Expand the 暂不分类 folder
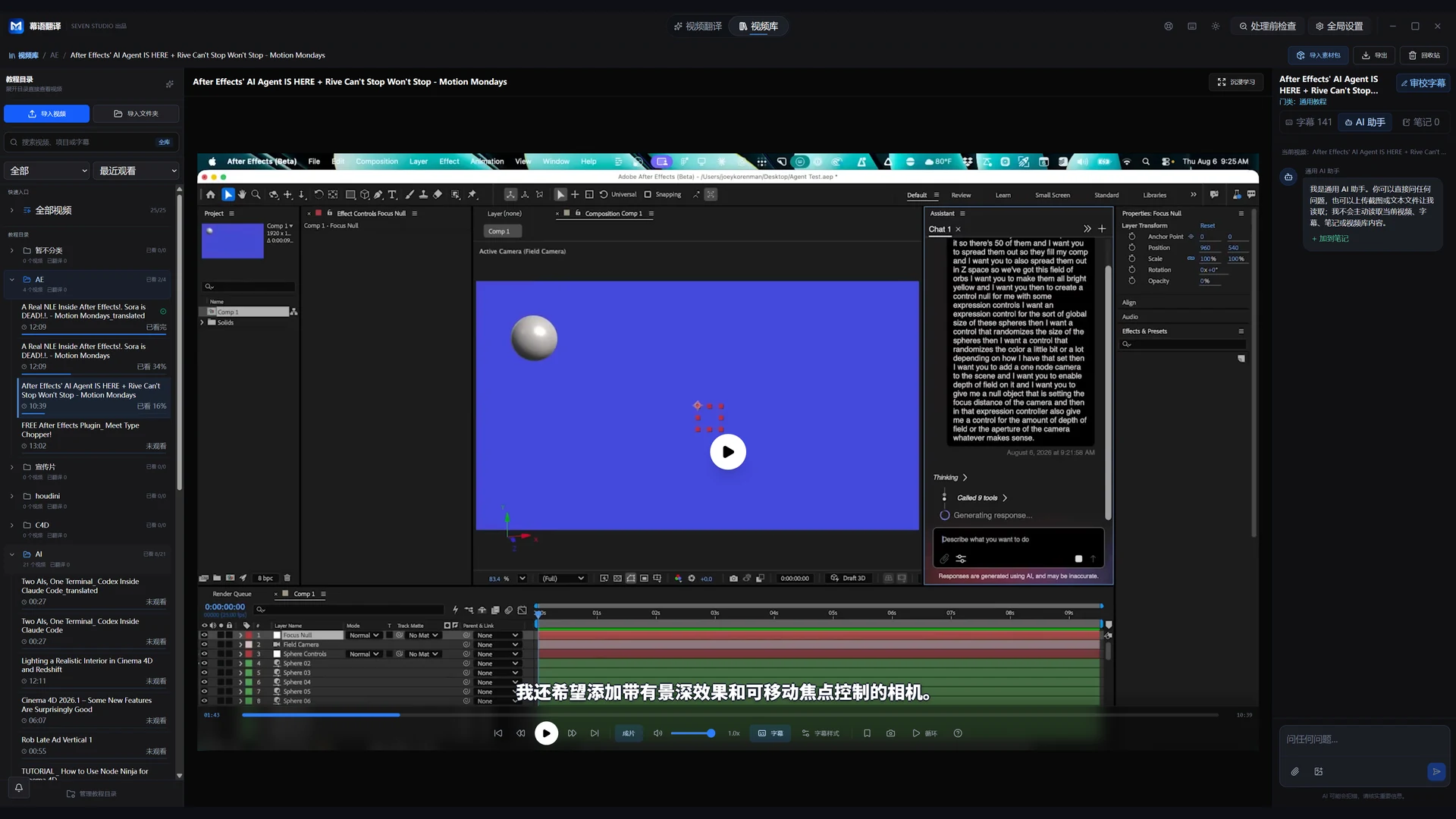This screenshot has width=1456, height=819. [11, 250]
